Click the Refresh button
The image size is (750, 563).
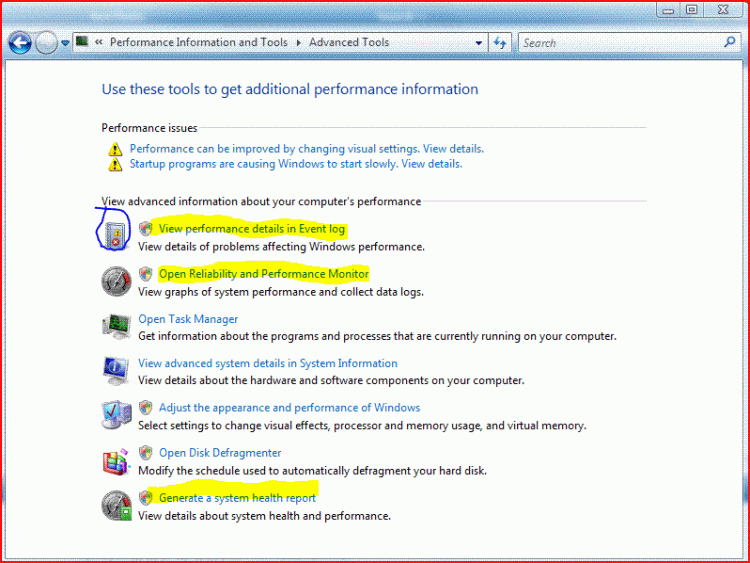pos(500,43)
